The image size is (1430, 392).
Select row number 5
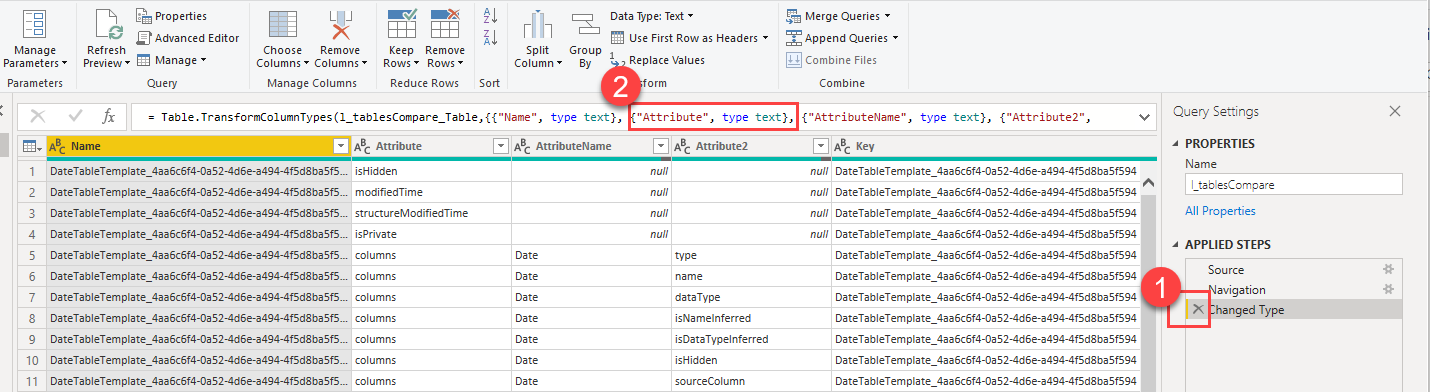tap(33, 255)
